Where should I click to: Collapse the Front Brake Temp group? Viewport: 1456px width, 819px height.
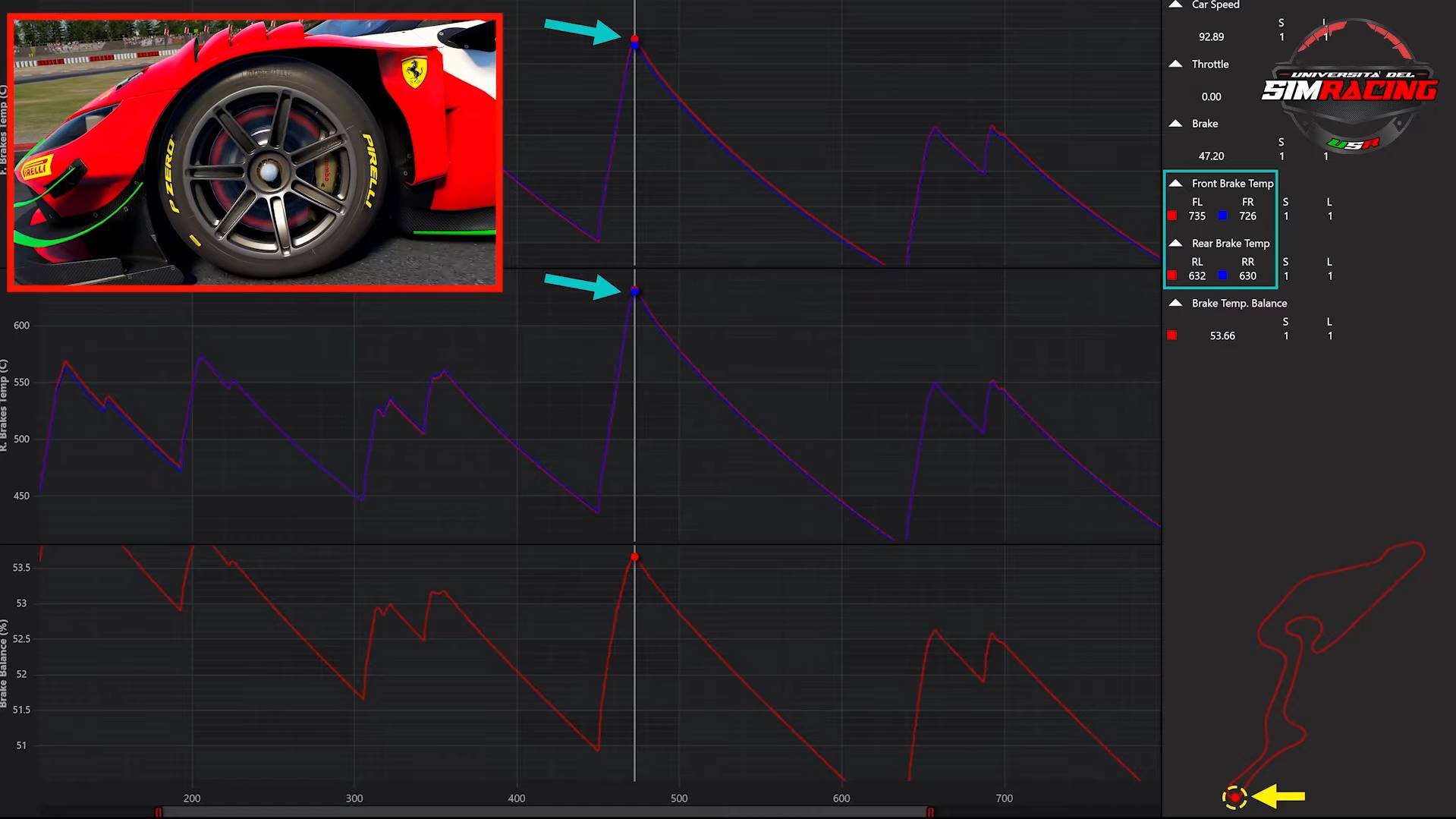[1175, 183]
